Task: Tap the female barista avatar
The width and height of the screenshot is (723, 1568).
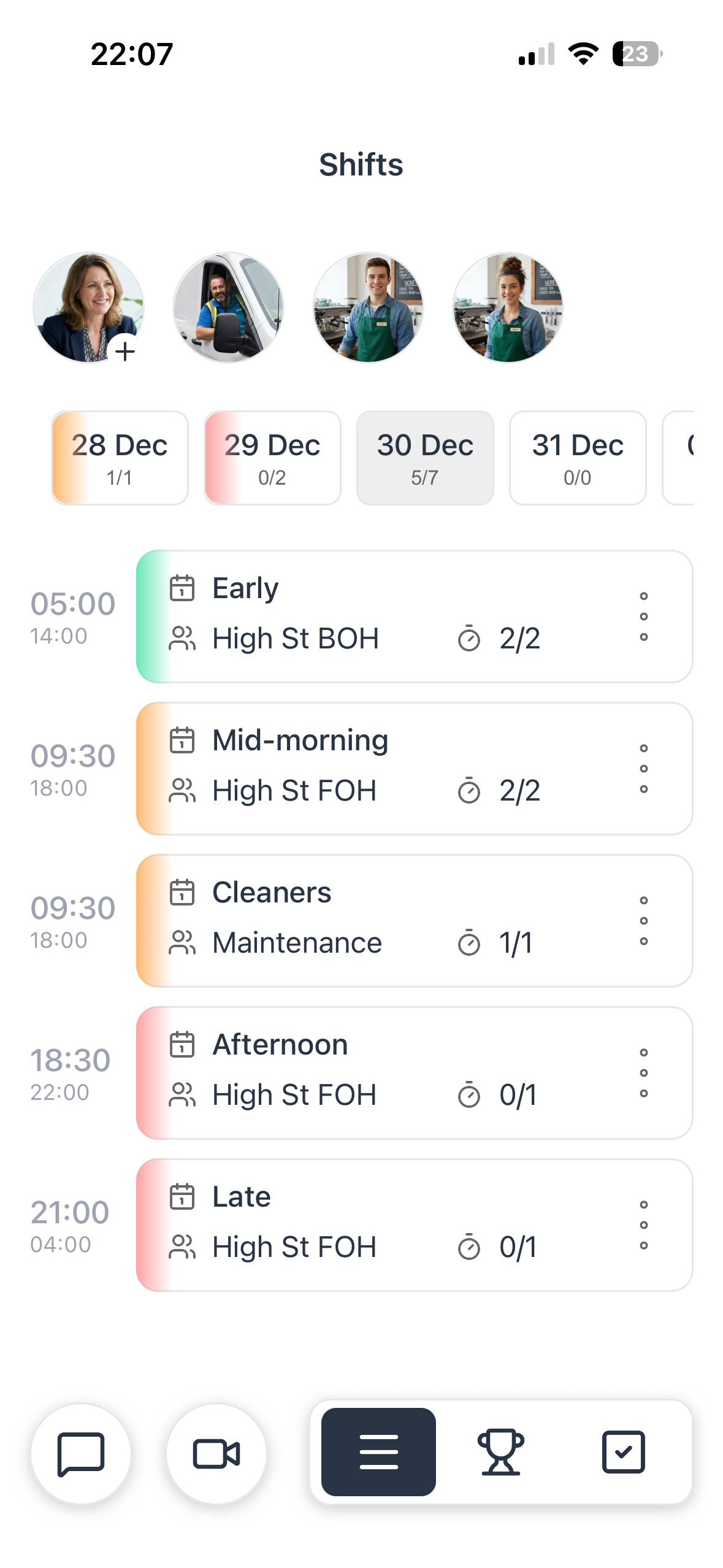Action: (x=508, y=307)
